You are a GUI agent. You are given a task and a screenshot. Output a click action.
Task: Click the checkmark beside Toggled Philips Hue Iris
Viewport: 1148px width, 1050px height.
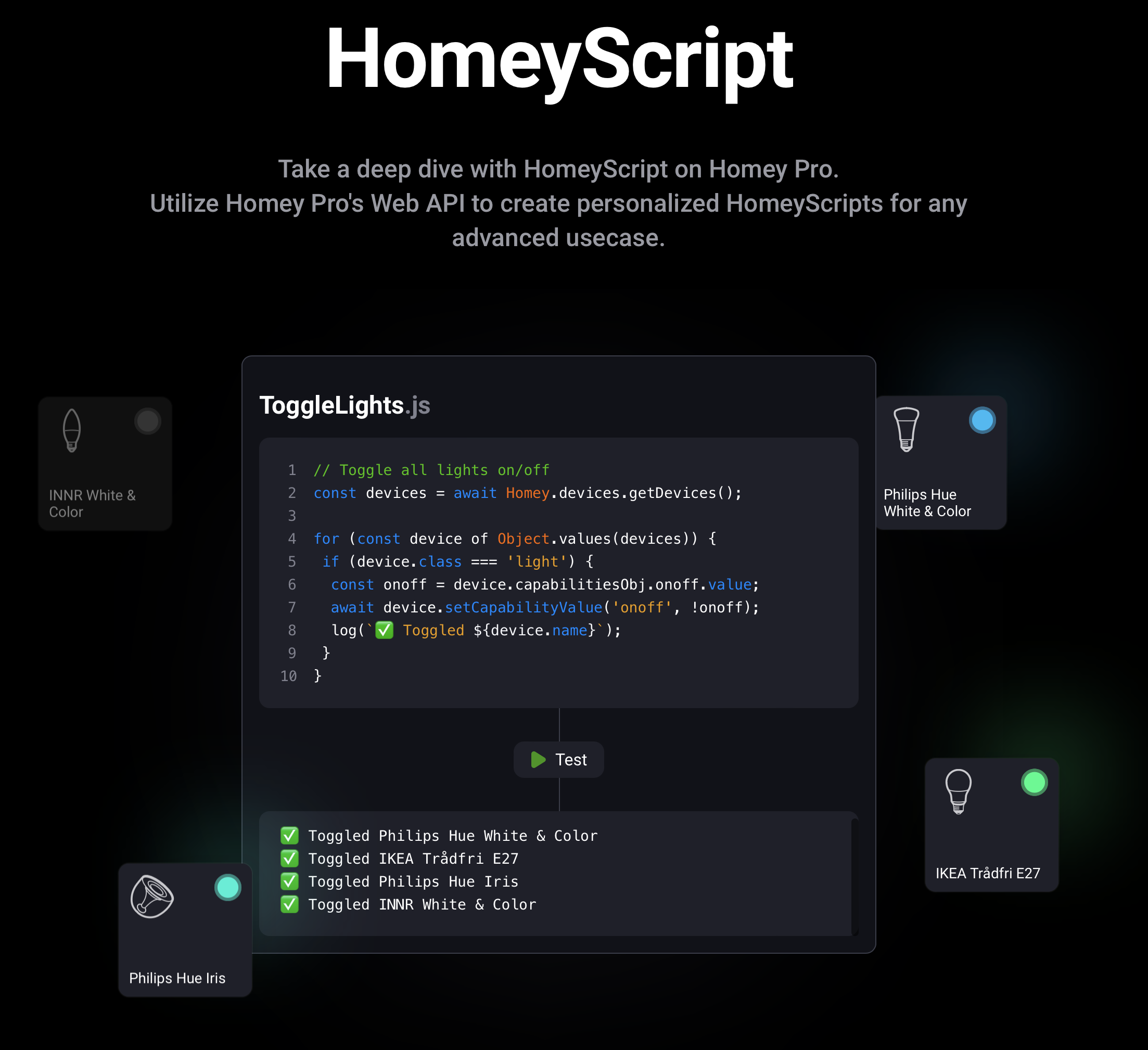pos(289,881)
